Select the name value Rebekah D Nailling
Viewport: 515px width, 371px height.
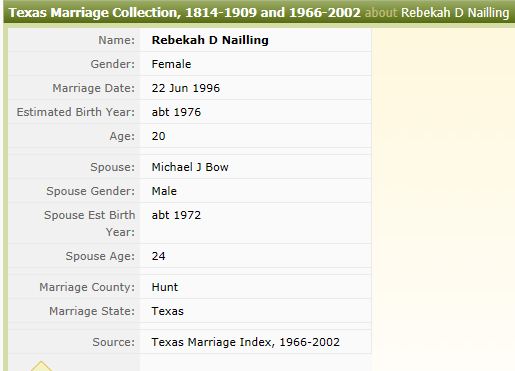pos(210,40)
